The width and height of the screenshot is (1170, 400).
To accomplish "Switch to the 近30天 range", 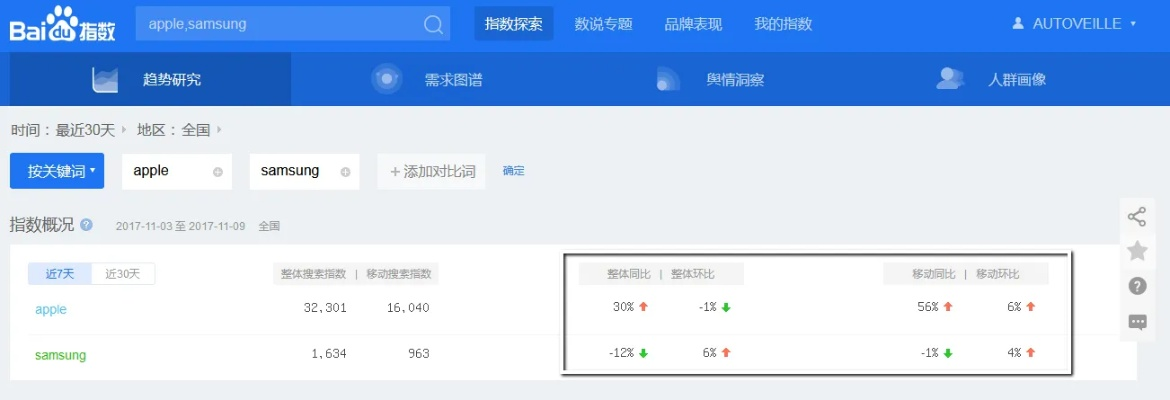I will click(x=123, y=274).
